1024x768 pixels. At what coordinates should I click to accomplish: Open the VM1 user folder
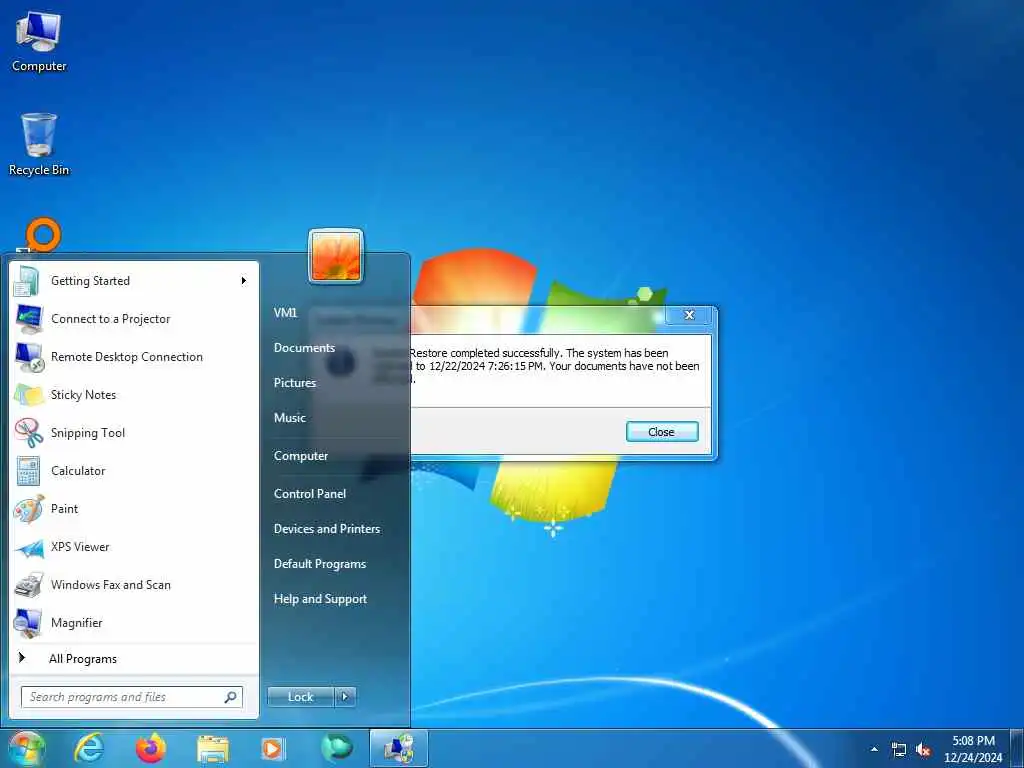[x=285, y=313]
